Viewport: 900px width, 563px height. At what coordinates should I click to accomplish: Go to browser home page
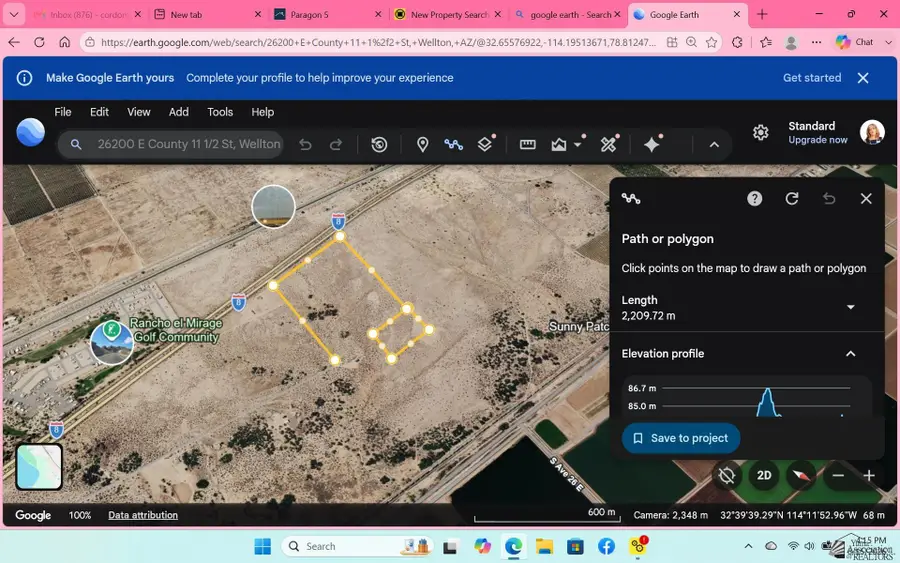[x=64, y=42]
